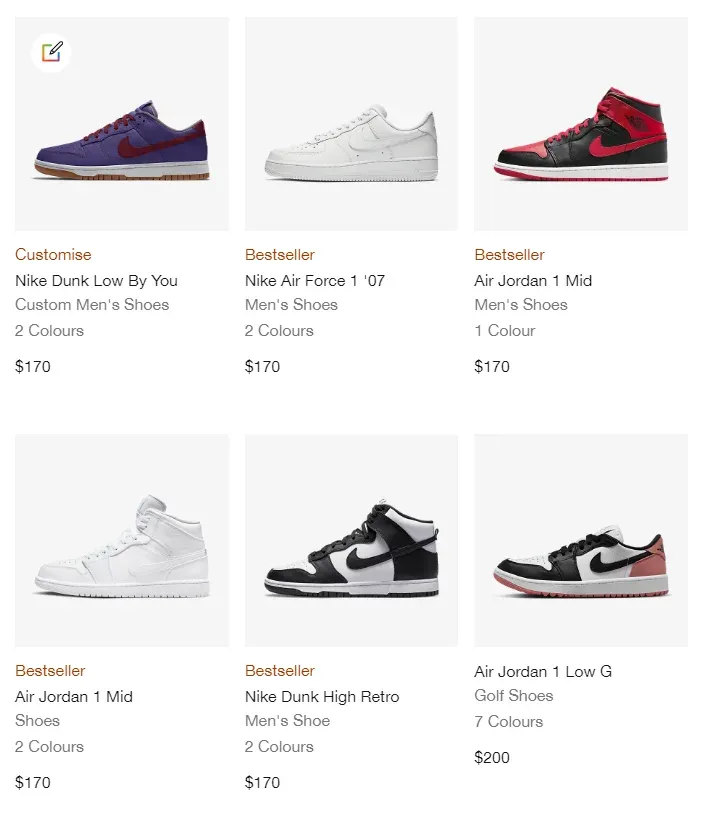Click the Custom Men's Shoes subtitle
This screenshot has height=818, width=710.
coord(92,305)
